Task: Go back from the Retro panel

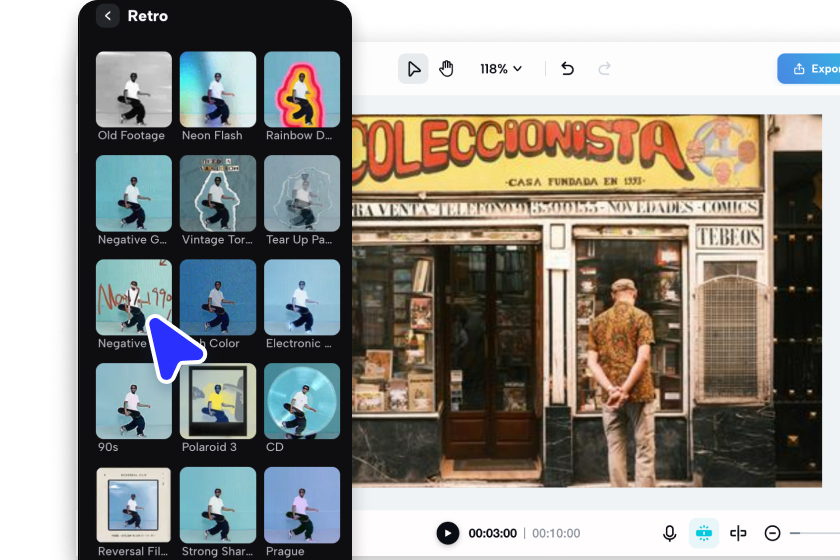Action: 108,16
